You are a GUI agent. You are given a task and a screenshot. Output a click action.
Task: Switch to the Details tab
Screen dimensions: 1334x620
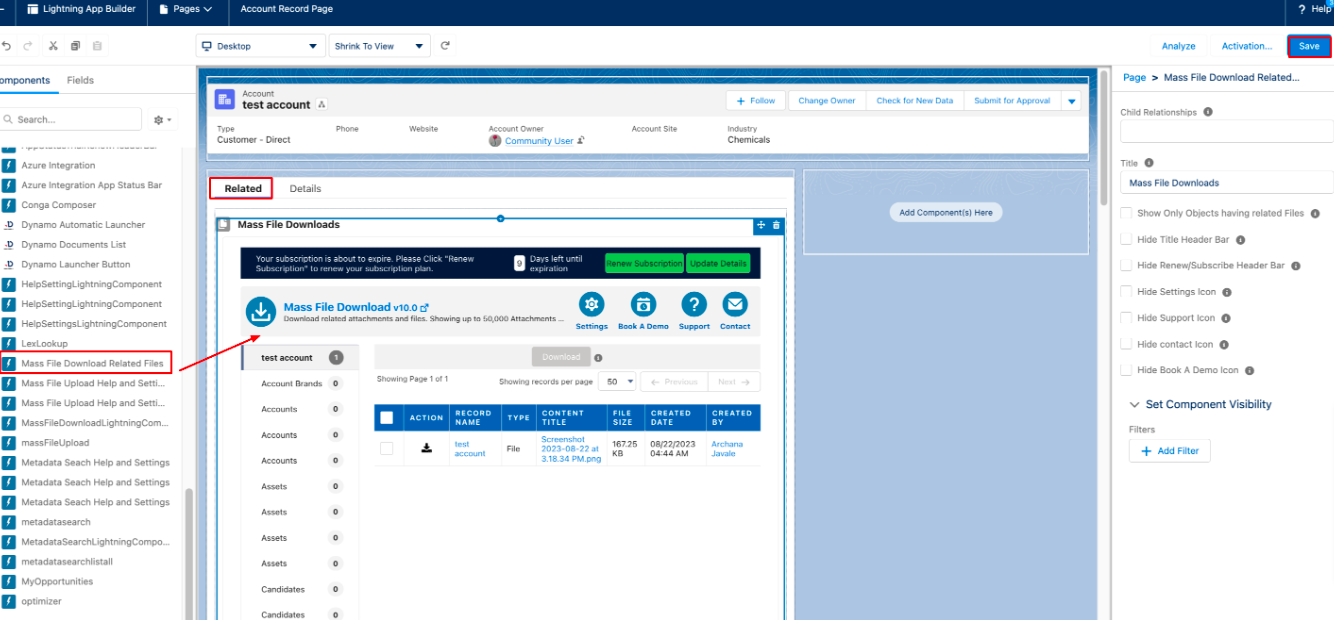(x=305, y=188)
